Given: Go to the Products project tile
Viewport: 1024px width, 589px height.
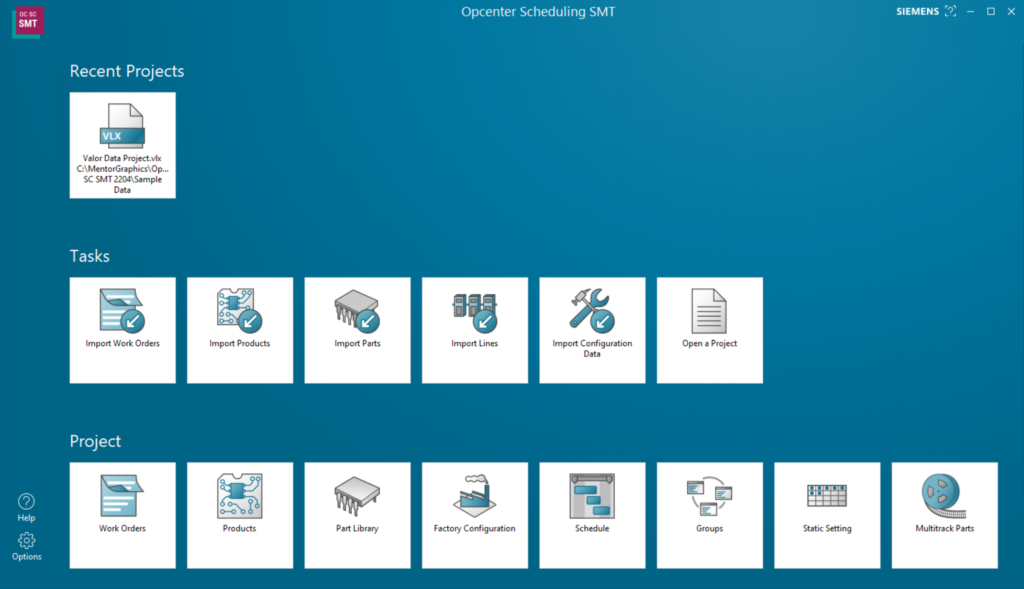Looking at the screenshot, I should click(x=240, y=515).
